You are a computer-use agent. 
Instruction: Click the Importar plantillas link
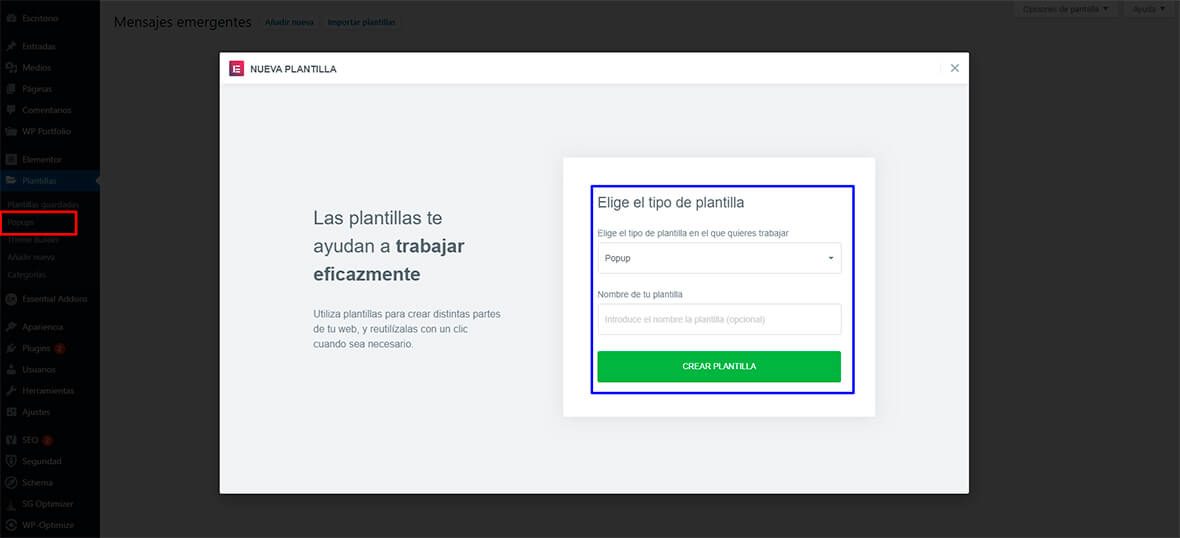coord(361,23)
